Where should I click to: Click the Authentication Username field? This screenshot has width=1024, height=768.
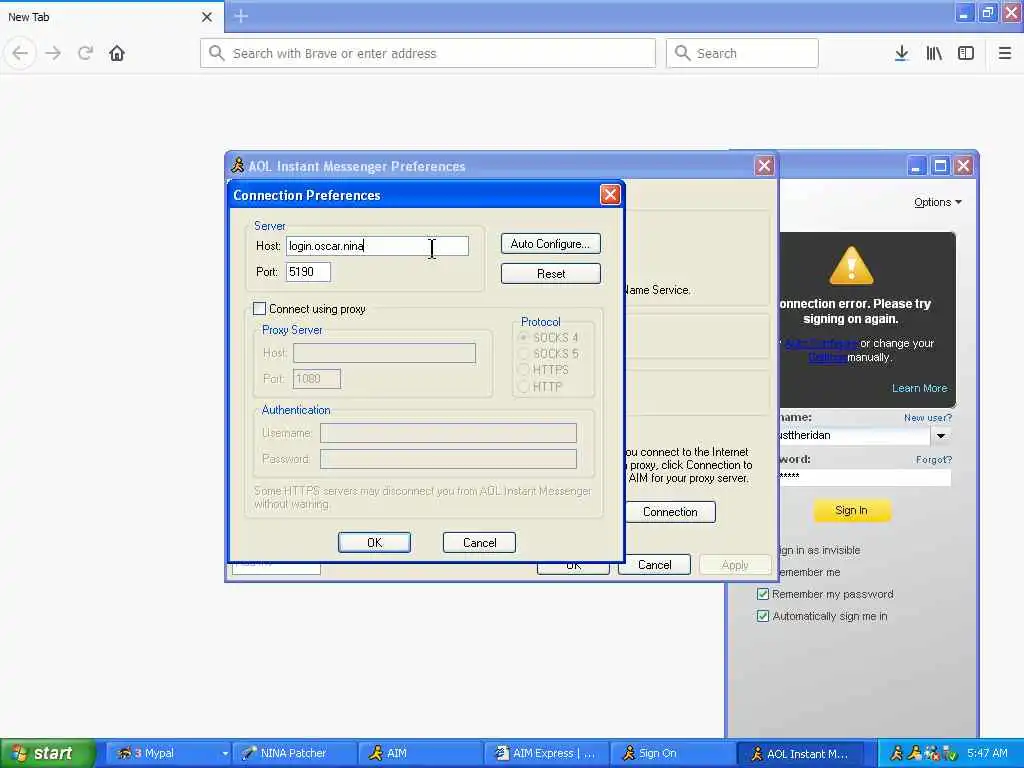pos(448,433)
